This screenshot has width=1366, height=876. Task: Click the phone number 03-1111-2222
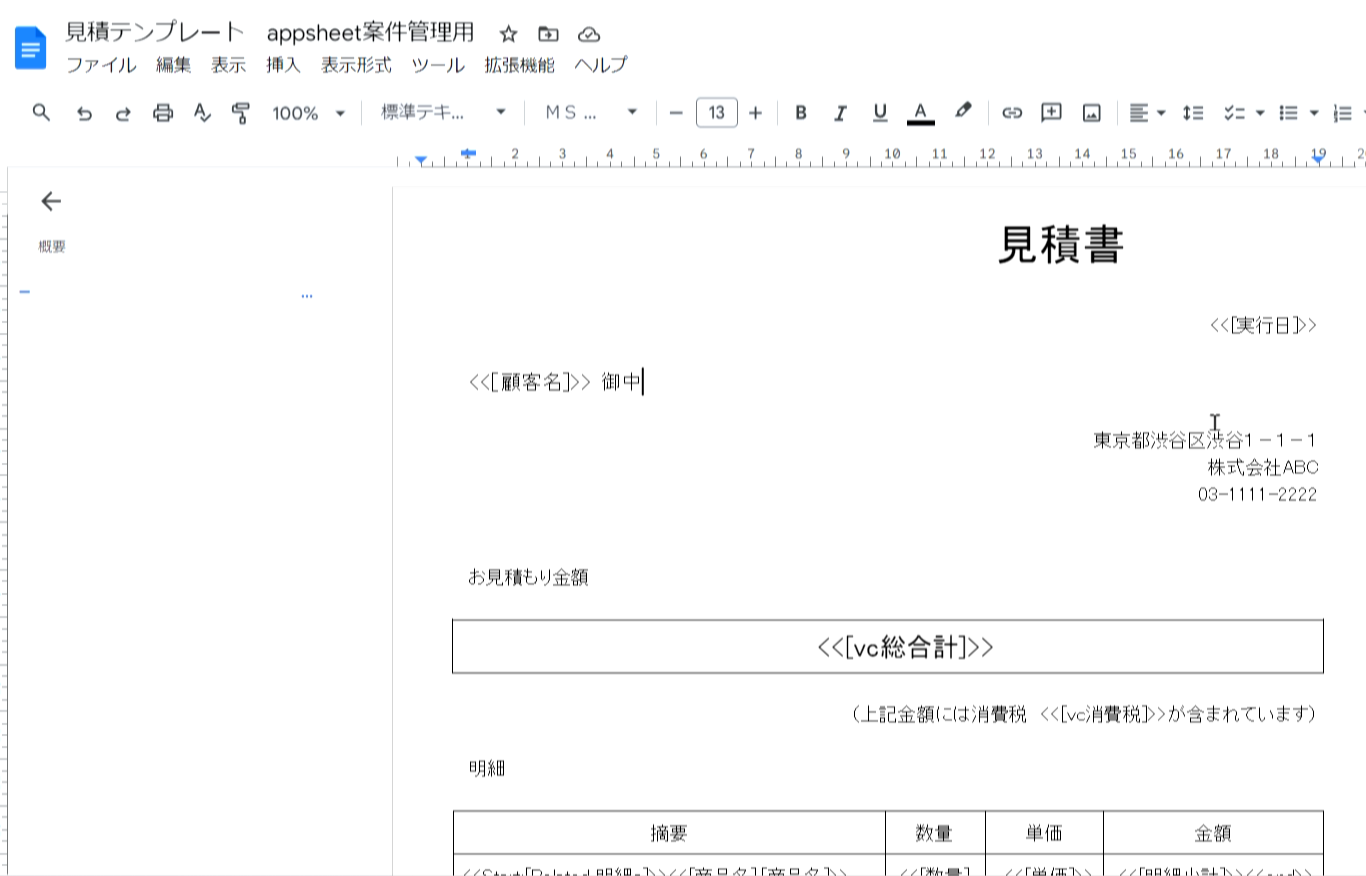1257,494
